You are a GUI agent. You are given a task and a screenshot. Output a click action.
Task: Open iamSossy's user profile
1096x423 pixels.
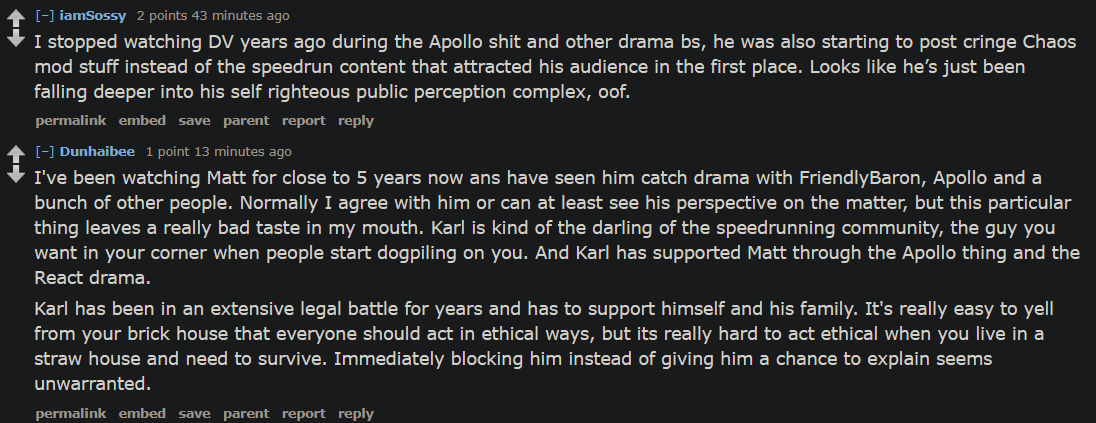[93, 16]
